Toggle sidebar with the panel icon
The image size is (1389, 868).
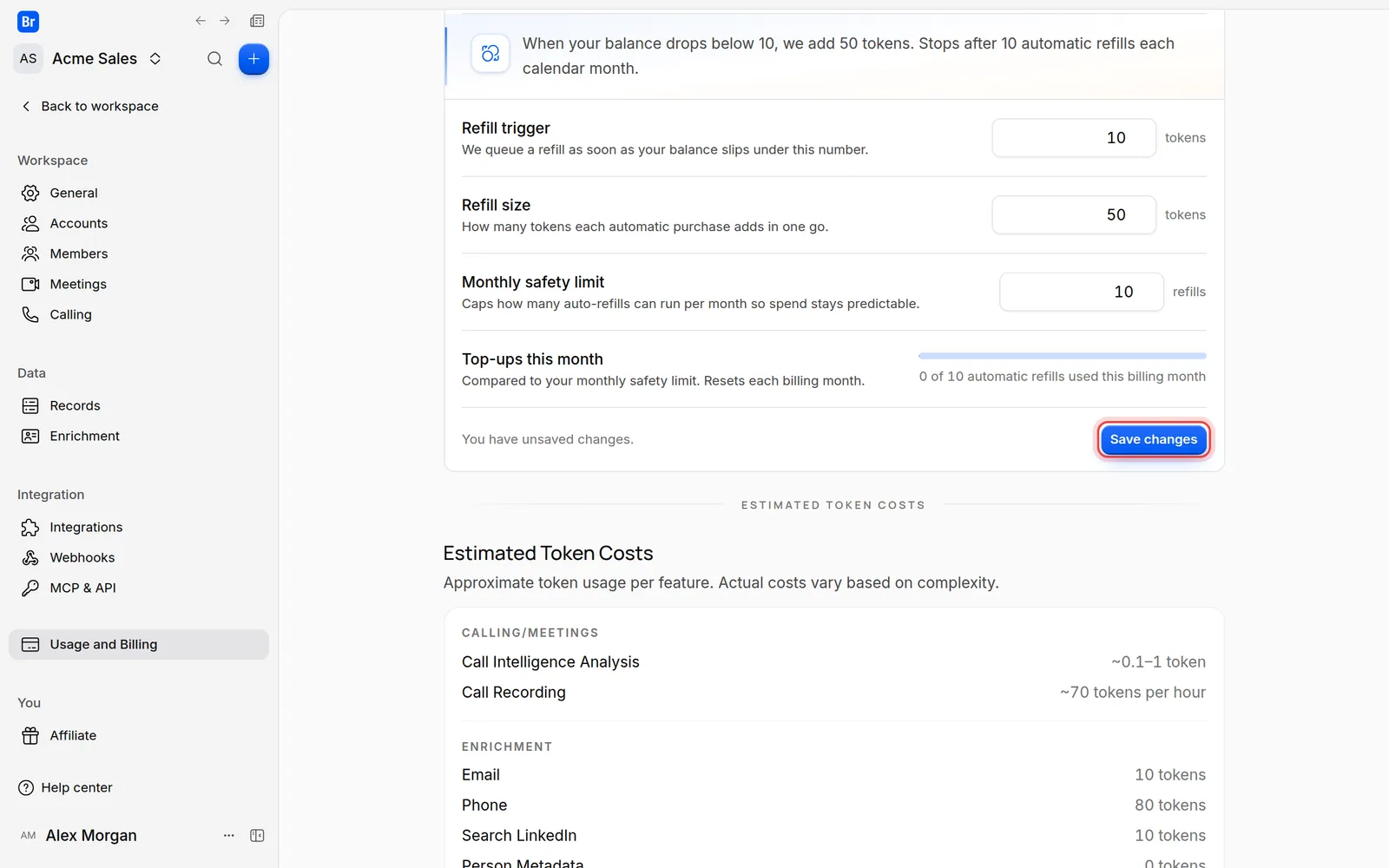[257, 835]
